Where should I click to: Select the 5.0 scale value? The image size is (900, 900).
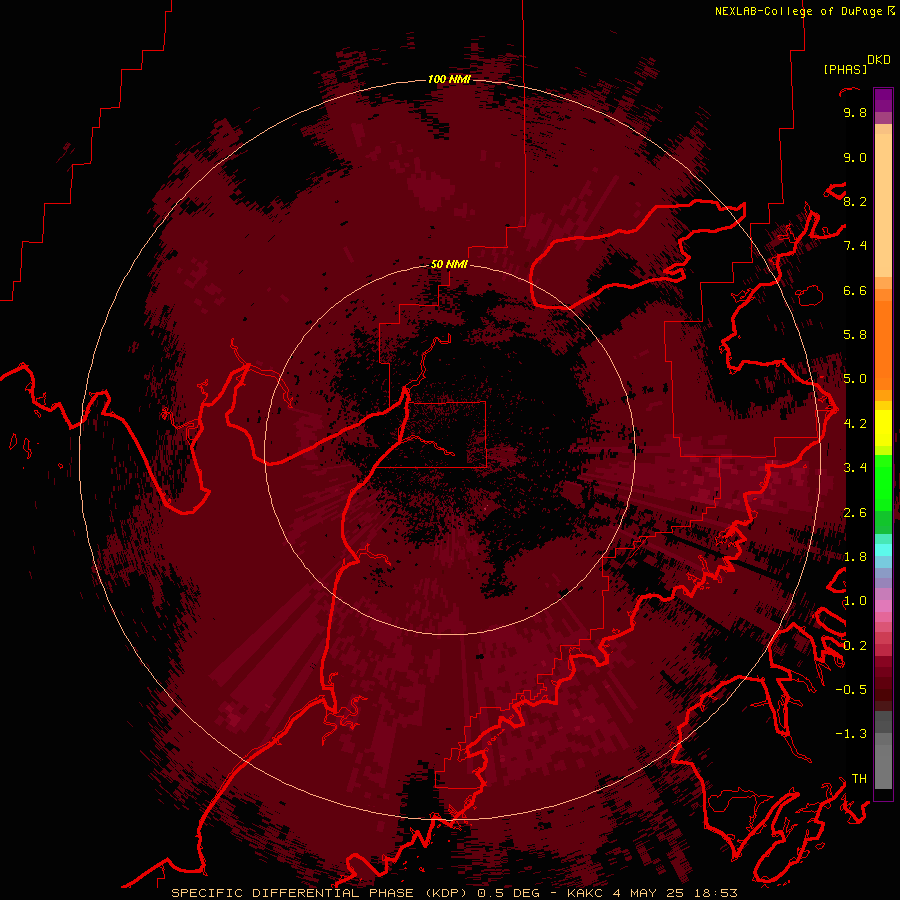(x=855, y=379)
